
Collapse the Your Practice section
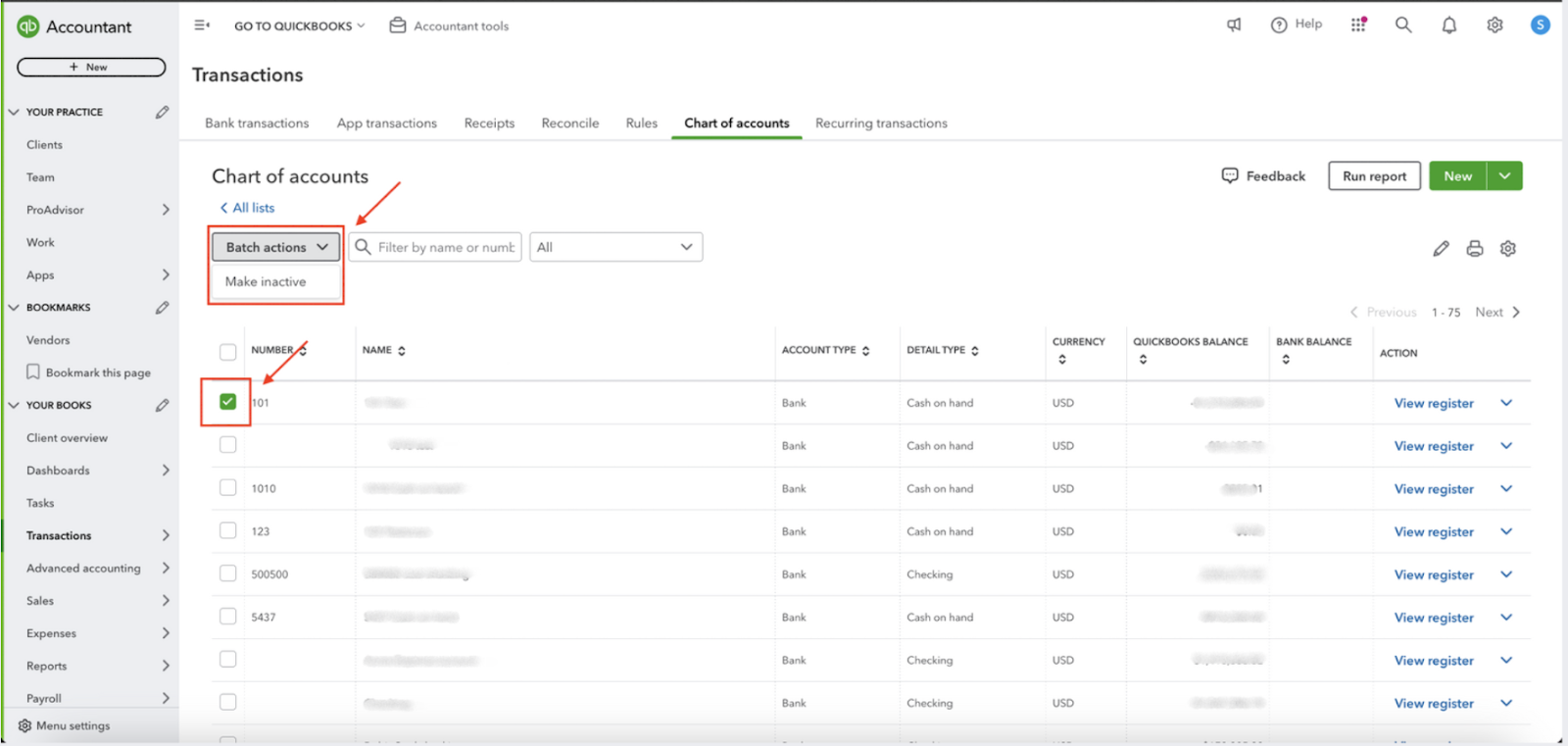click(14, 112)
